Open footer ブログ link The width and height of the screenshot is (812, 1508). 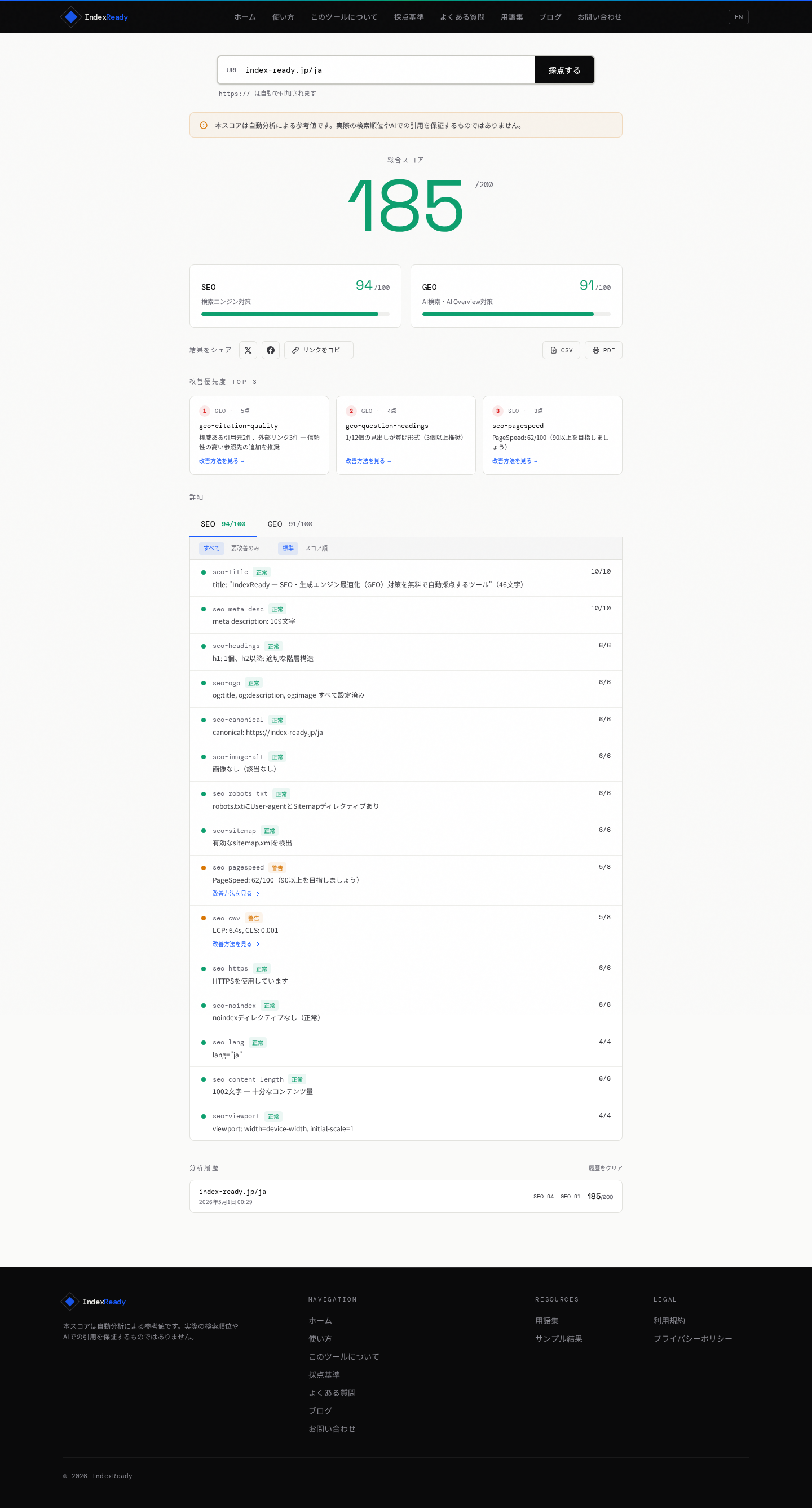320,1412
